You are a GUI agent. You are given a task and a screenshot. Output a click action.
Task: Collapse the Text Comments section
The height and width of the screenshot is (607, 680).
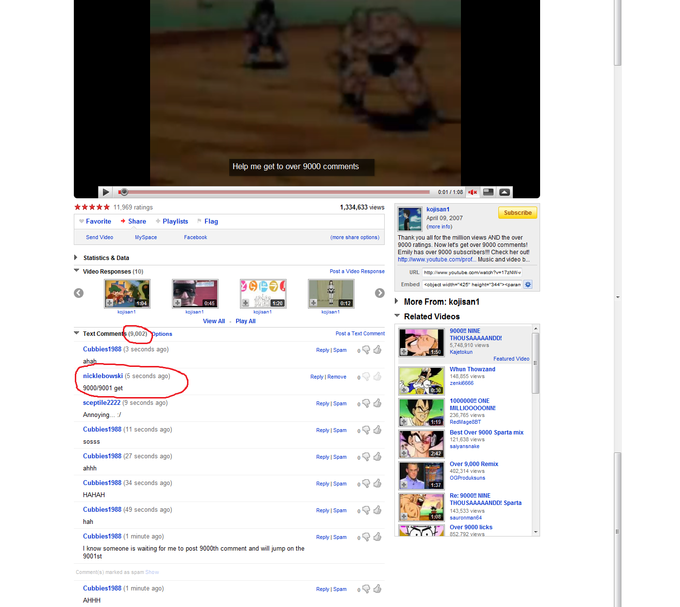[x=76, y=333]
